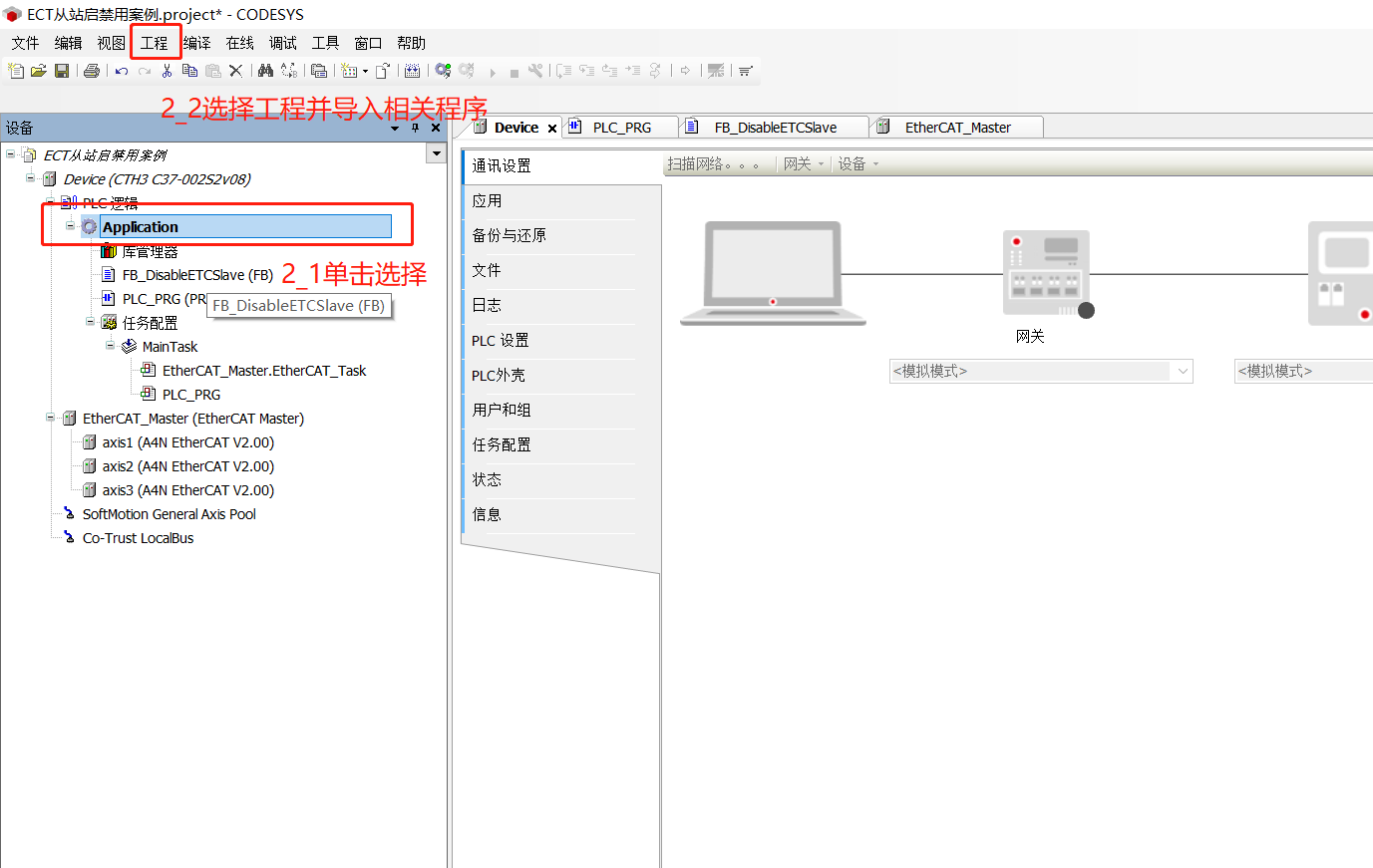Pin the 设备 panel with pushpin icon
Screen dimensions: 1373x868
(416, 128)
